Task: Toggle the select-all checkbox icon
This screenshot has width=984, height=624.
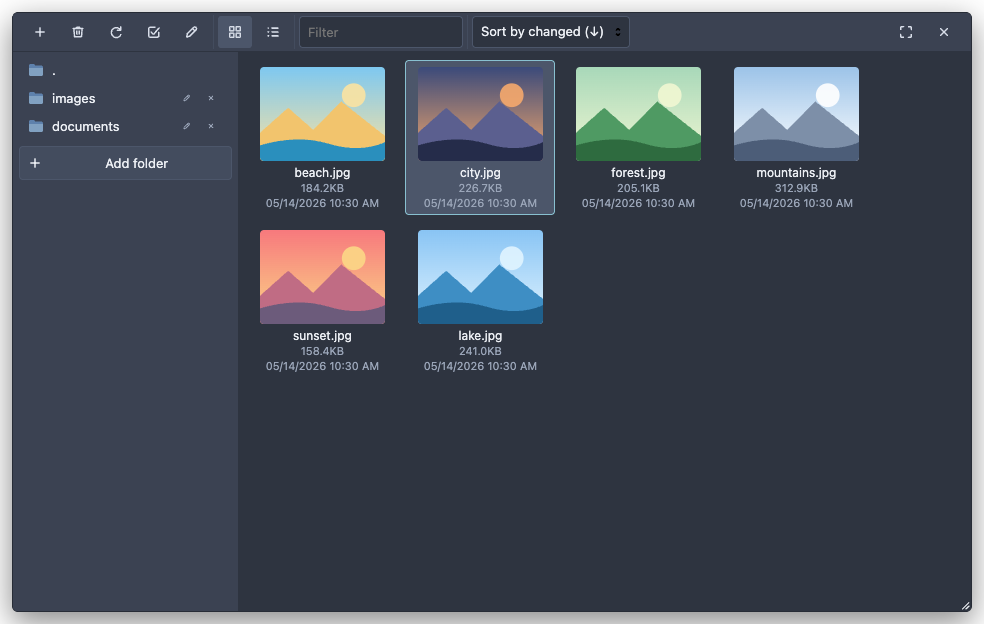Action: (154, 32)
